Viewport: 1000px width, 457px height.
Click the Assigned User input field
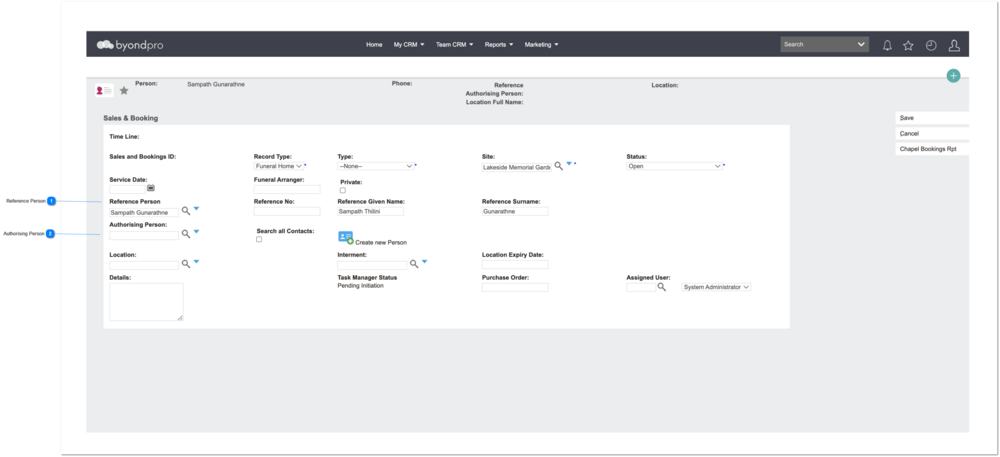[x=640, y=287]
